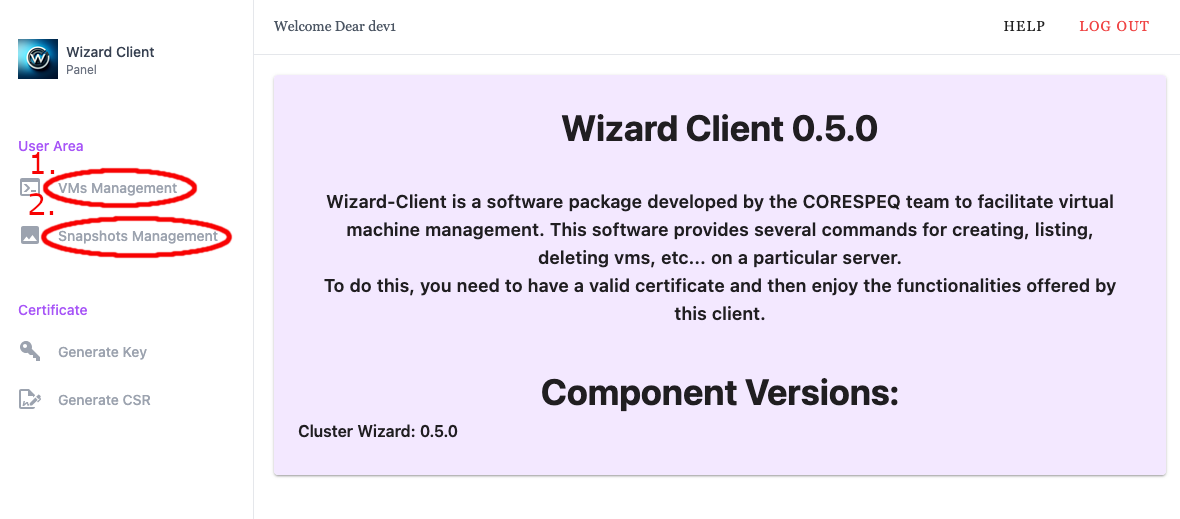Click the "Panel" subtitle under Wizard Client
Screen dimensions: 1180x519
pyautogui.click(x=81, y=70)
